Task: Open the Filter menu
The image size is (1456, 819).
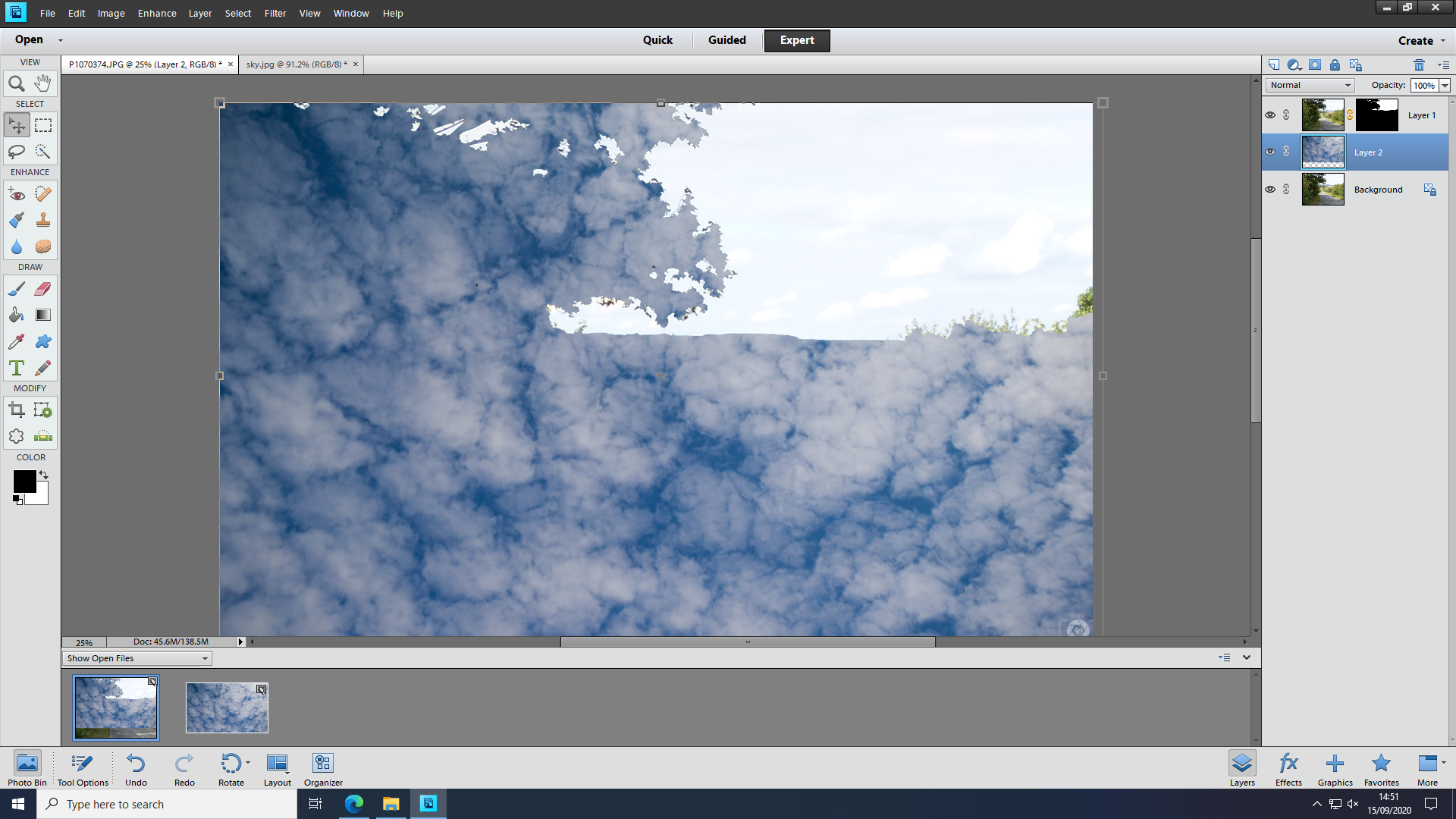Action: (275, 14)
